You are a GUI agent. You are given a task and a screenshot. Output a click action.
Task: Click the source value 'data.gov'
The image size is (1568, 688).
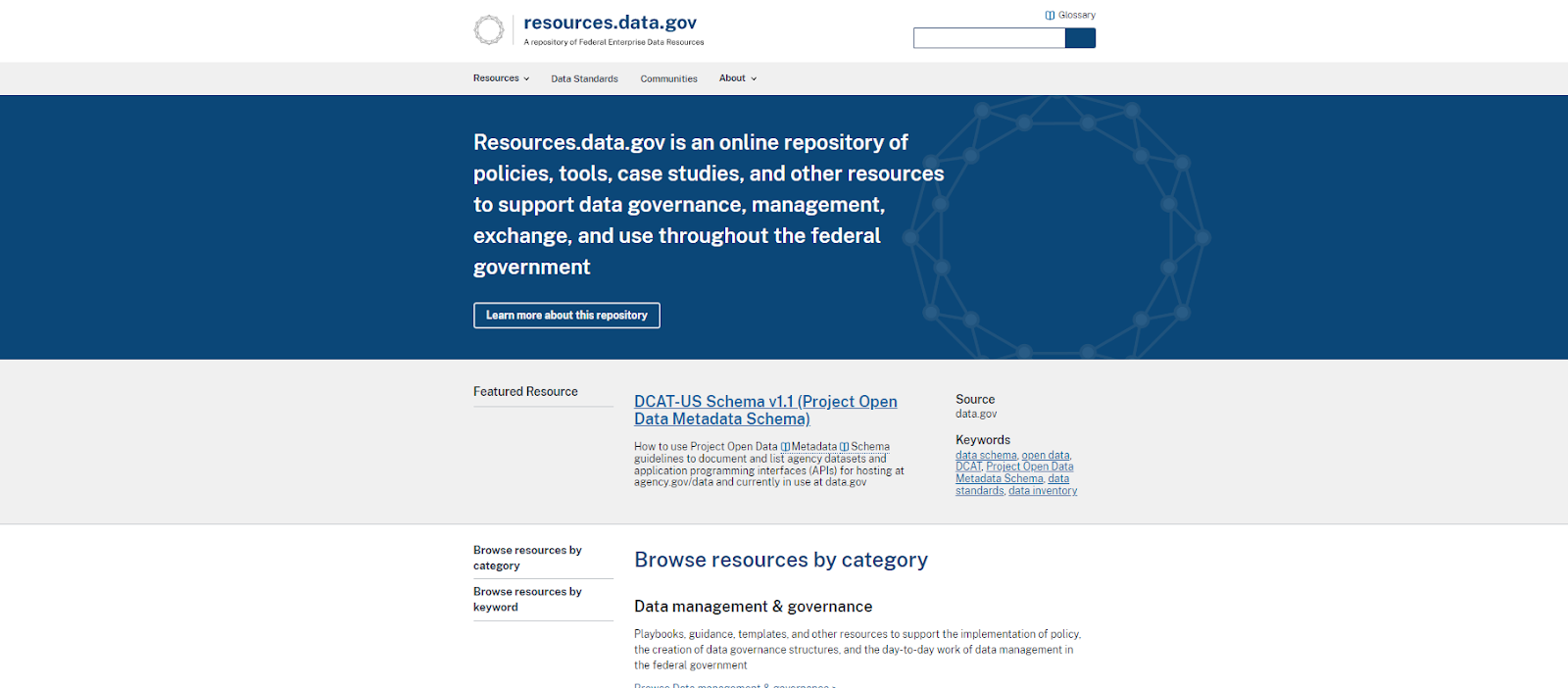[976, 415]
